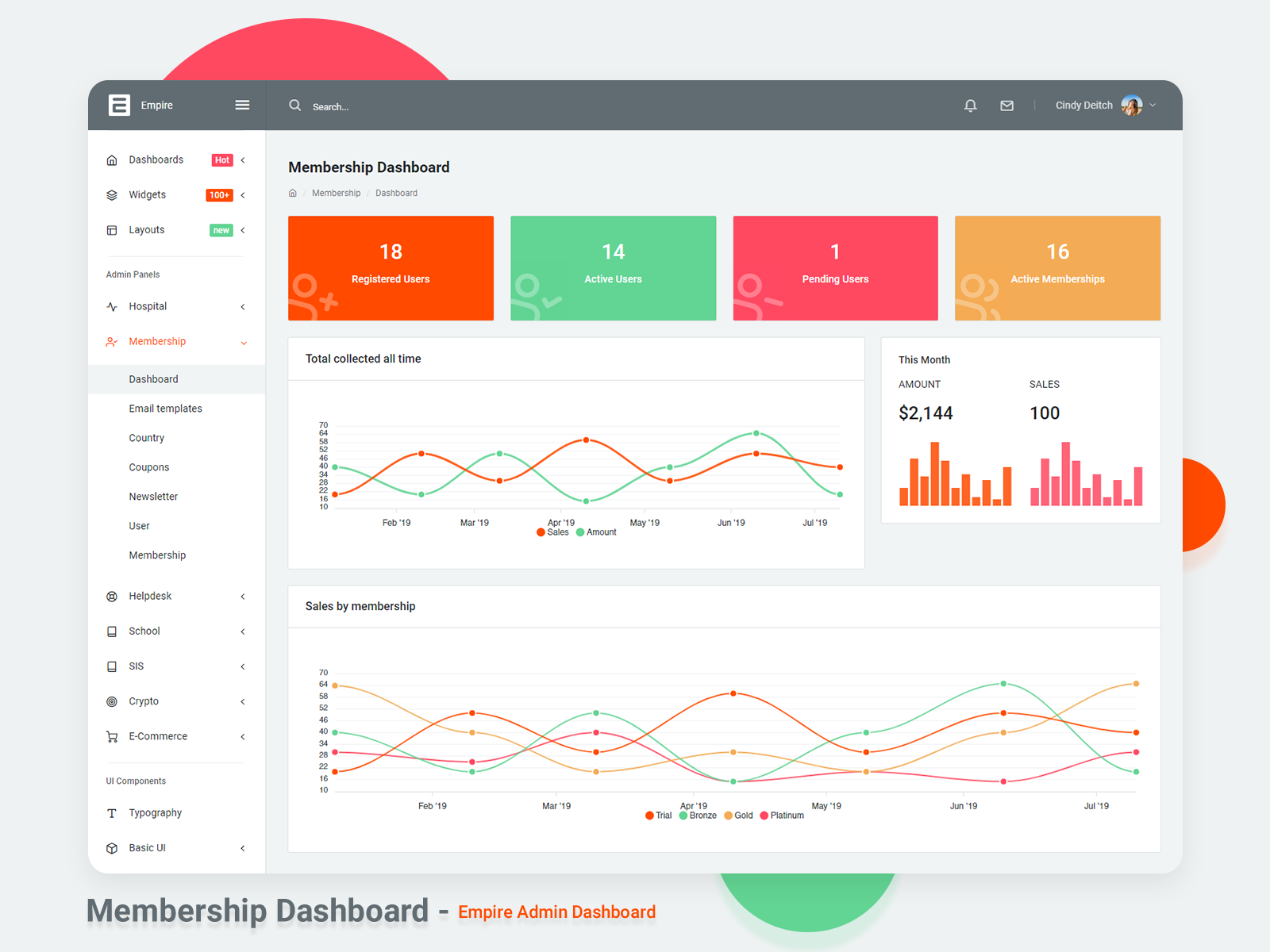Select the Hospital activity icon in sidebar
This screenshot has width=1270, height=952.
tap(112, 306)
